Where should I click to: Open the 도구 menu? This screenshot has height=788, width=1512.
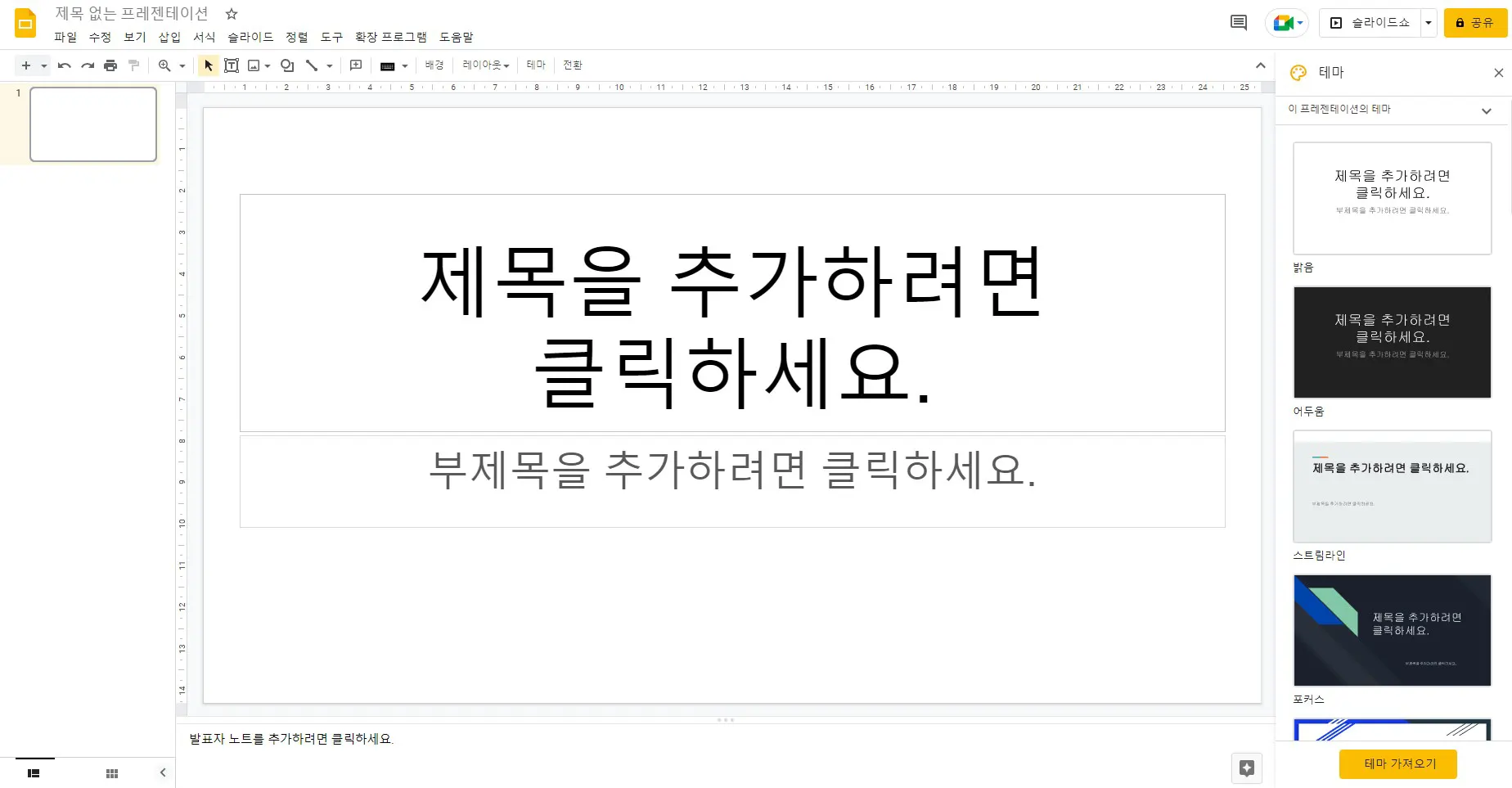point(331,37)
